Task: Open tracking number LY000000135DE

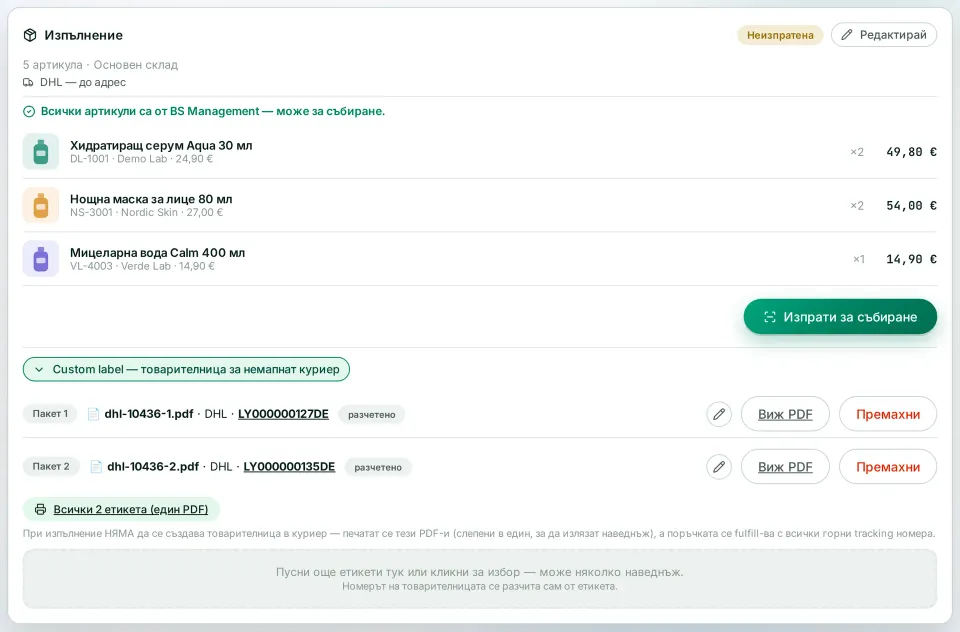Action: tap(290, 467)
